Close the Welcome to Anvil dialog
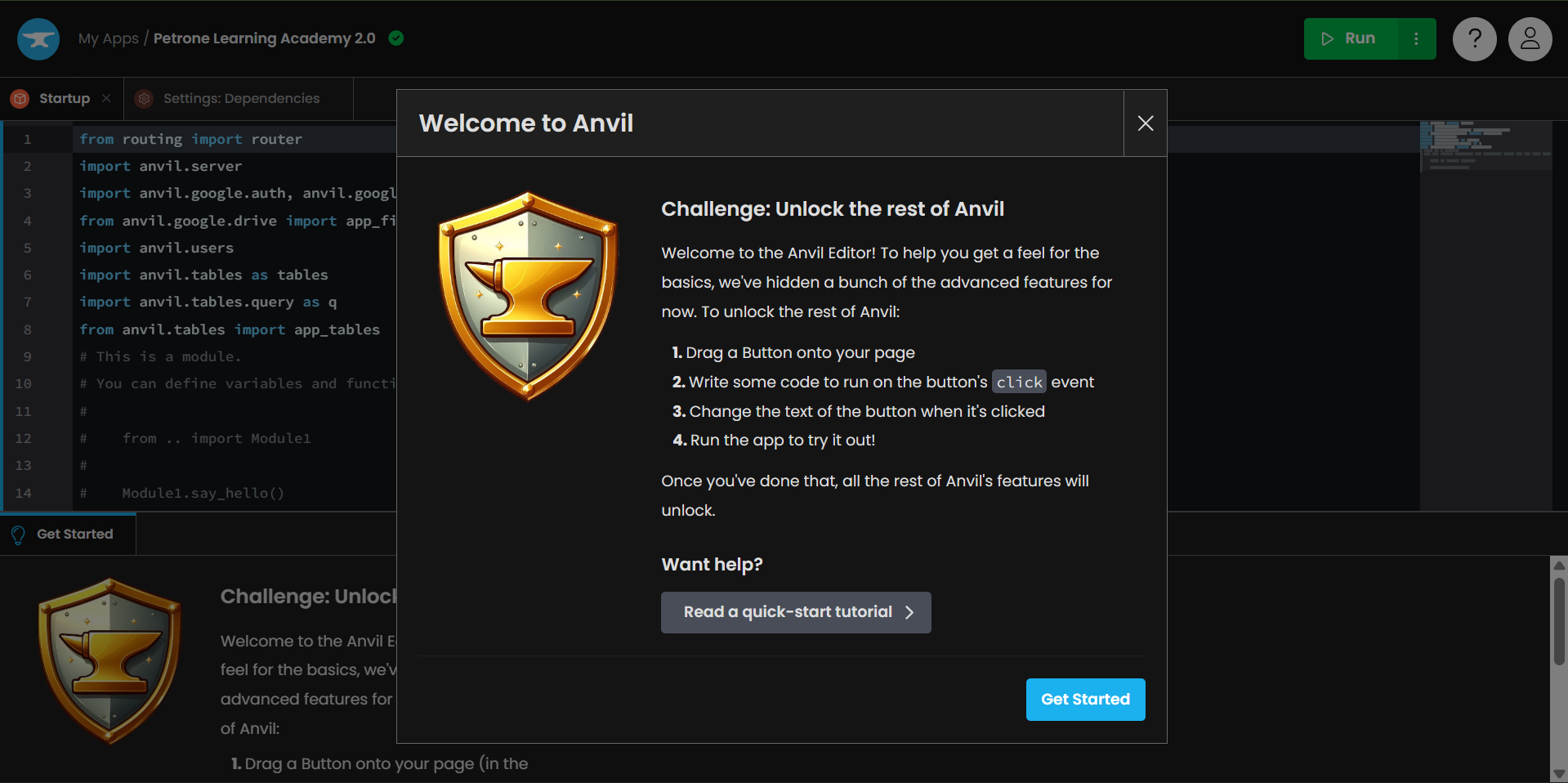This screenshot has height=783, width=1568. 1145,123
